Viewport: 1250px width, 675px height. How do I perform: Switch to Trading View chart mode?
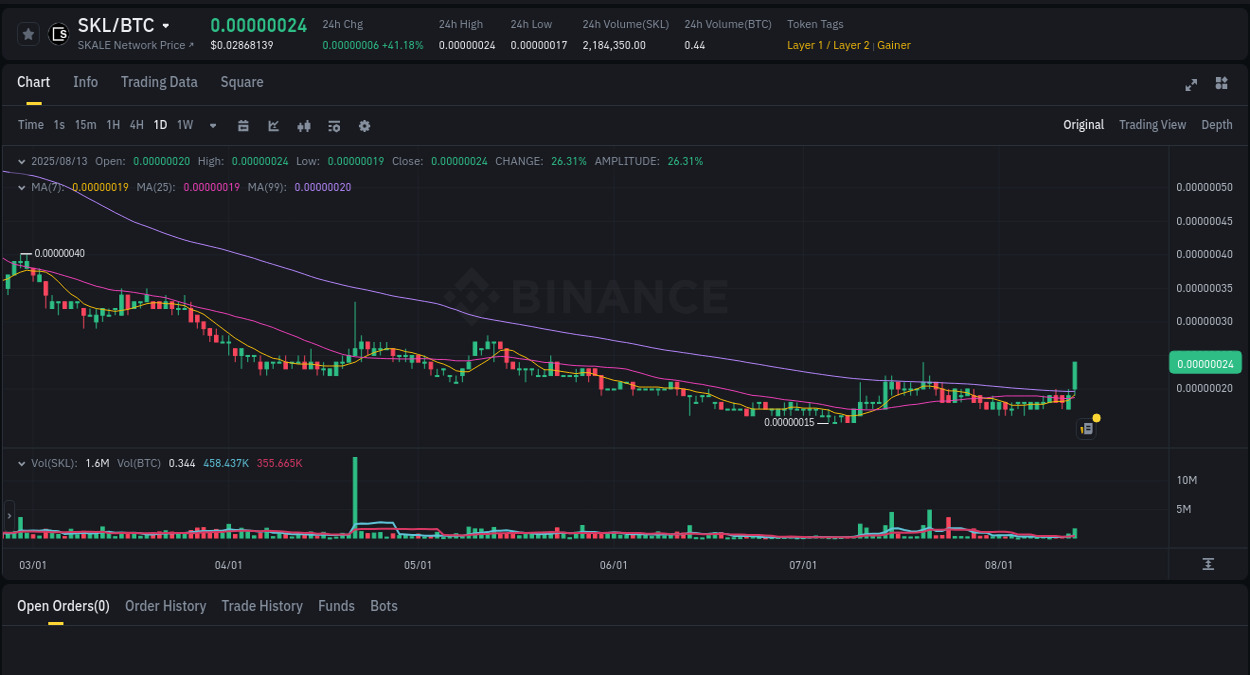coord(1152,125)
